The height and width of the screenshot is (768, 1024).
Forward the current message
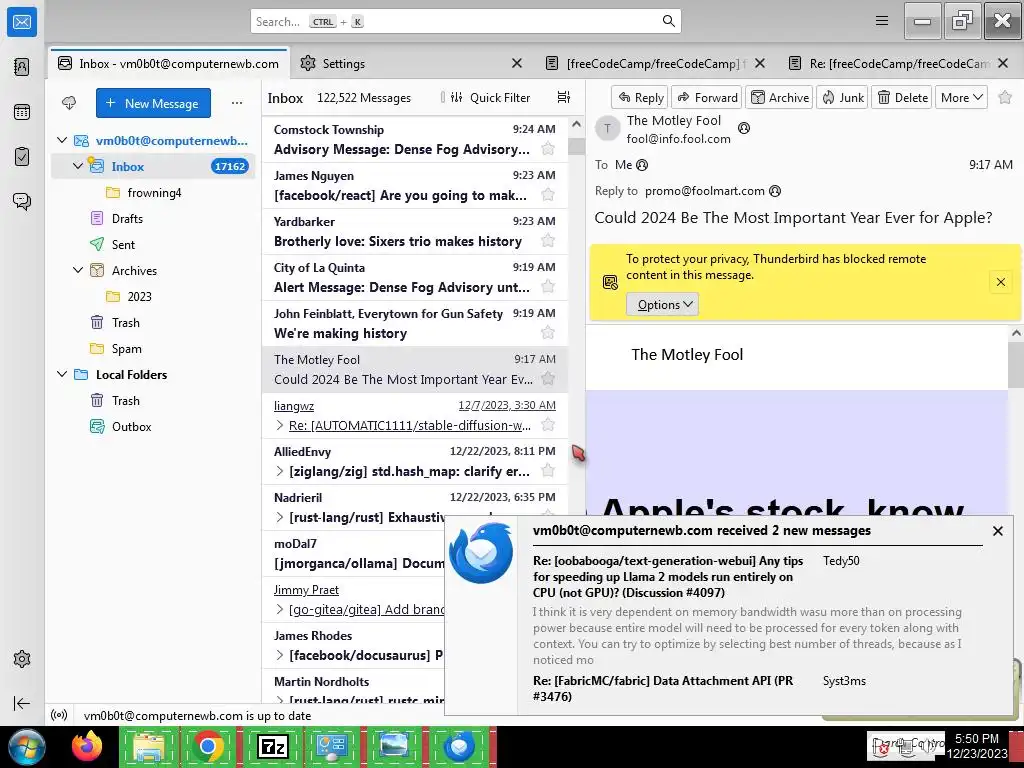(x=707, y=97)
